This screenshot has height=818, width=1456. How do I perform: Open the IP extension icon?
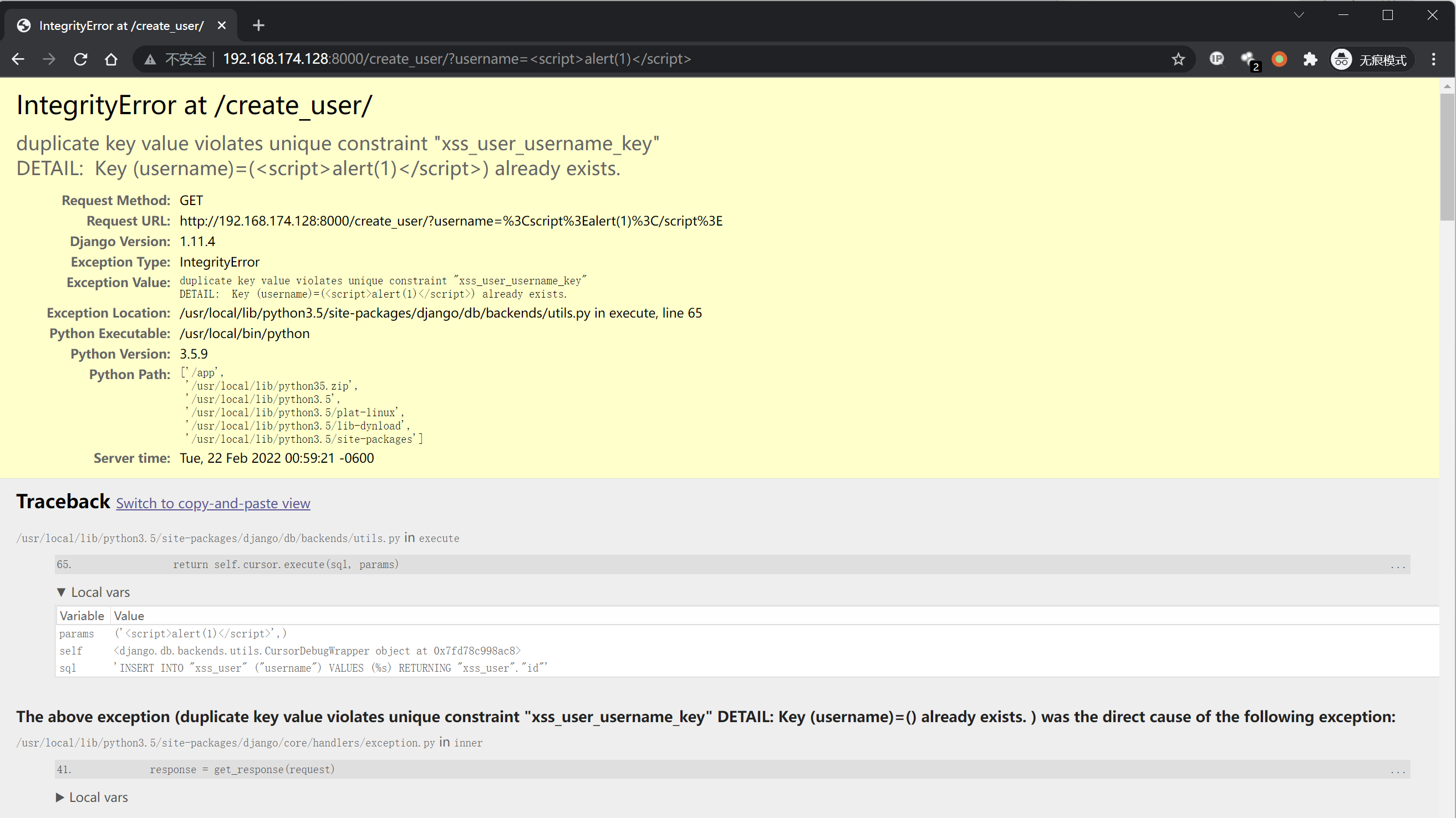pyautogui.click(x=1216, y=59)
